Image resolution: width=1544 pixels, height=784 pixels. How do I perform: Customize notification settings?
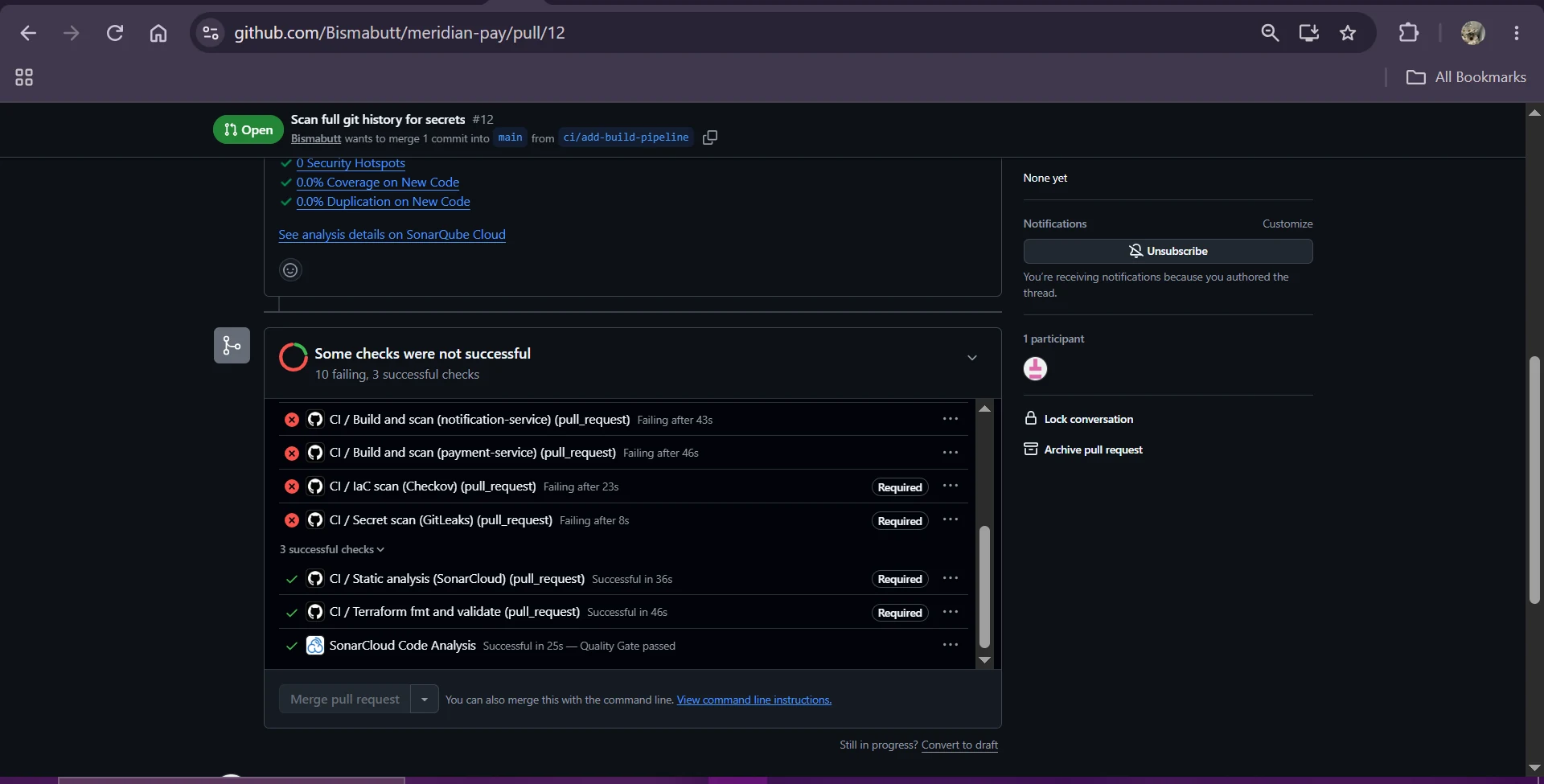click(1287, 224)
